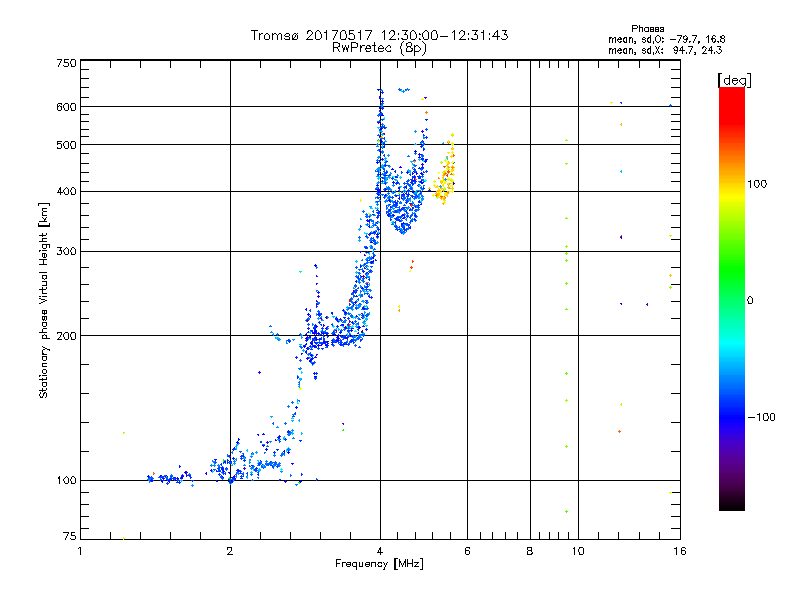800x600 pixels.
Task: Click the x-axis '4' tick label
Action: [380, 551]
